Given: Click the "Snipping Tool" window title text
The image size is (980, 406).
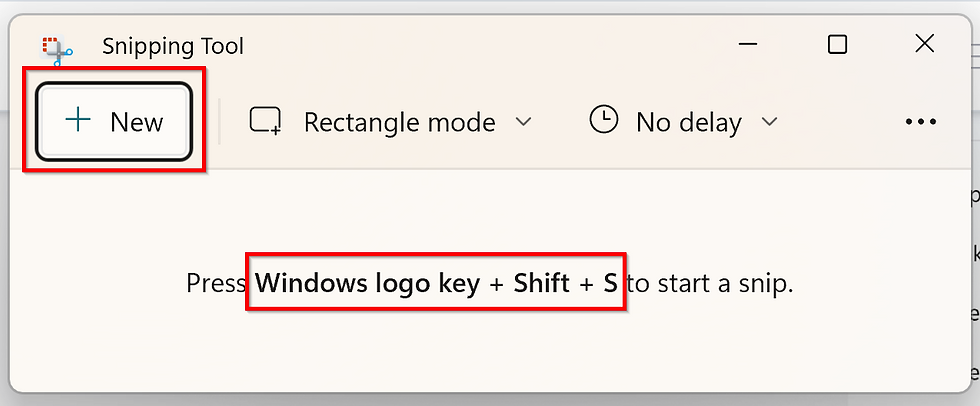Looking at the screenshot, I should [173, 46].
